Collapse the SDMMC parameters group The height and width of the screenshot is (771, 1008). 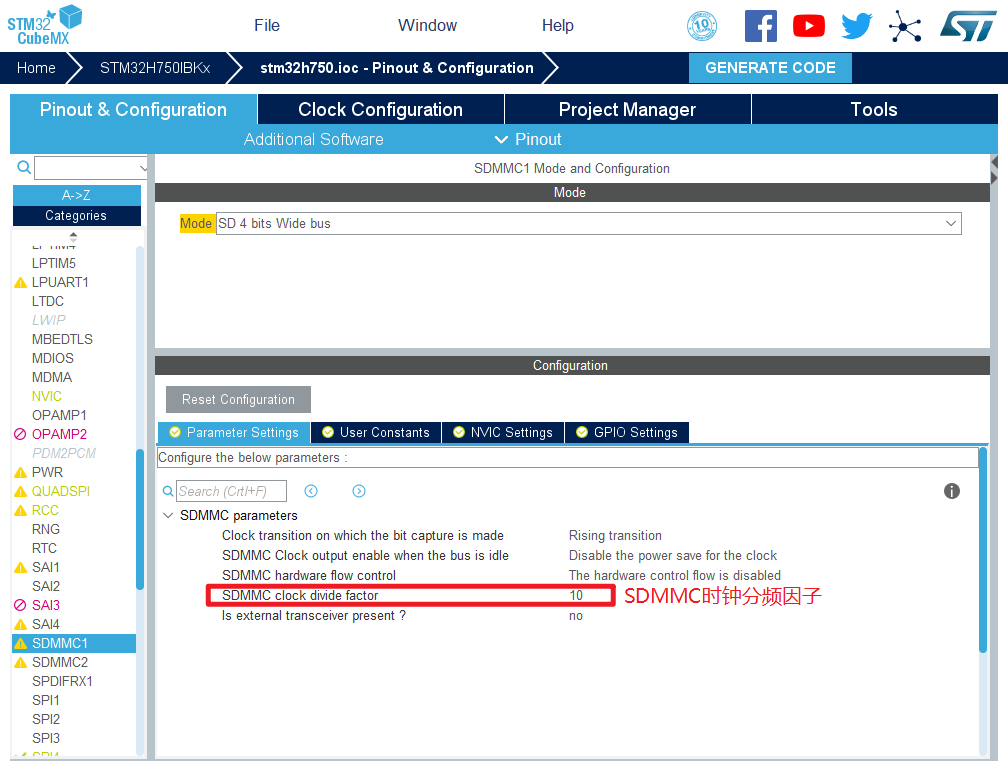(167, 516)
